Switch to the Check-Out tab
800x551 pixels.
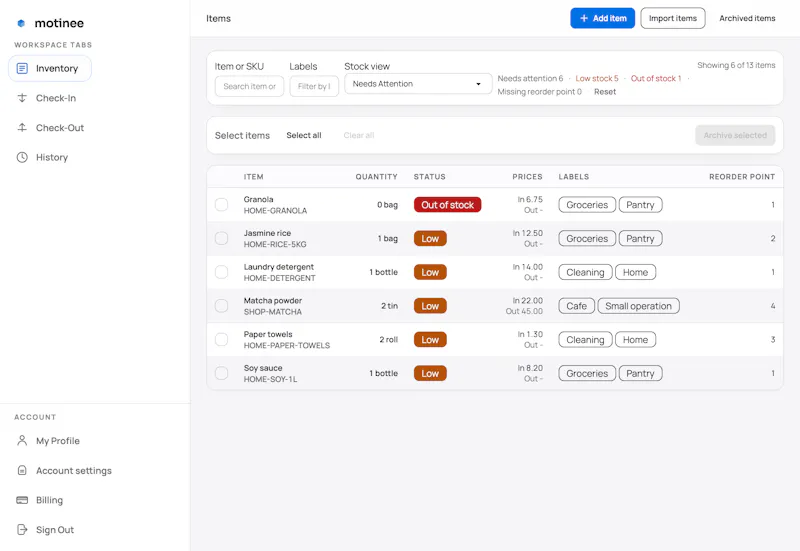pos(60,128)
